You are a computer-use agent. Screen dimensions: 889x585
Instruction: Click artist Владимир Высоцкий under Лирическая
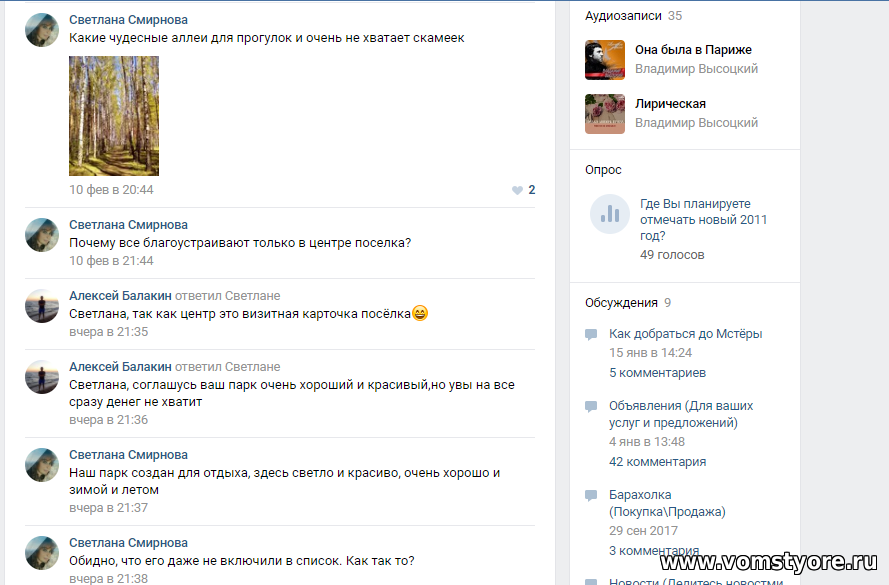pyautogui.click(x=696, y=123)
